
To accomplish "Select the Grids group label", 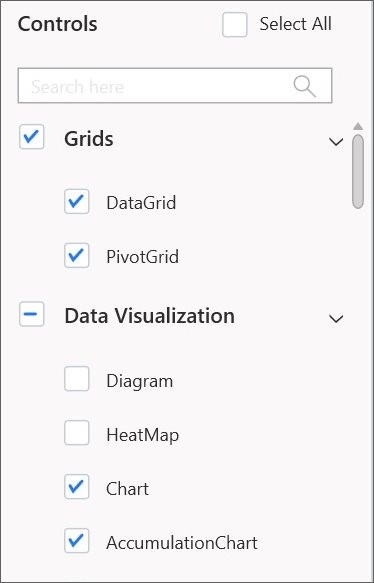I will coord(89,139).
